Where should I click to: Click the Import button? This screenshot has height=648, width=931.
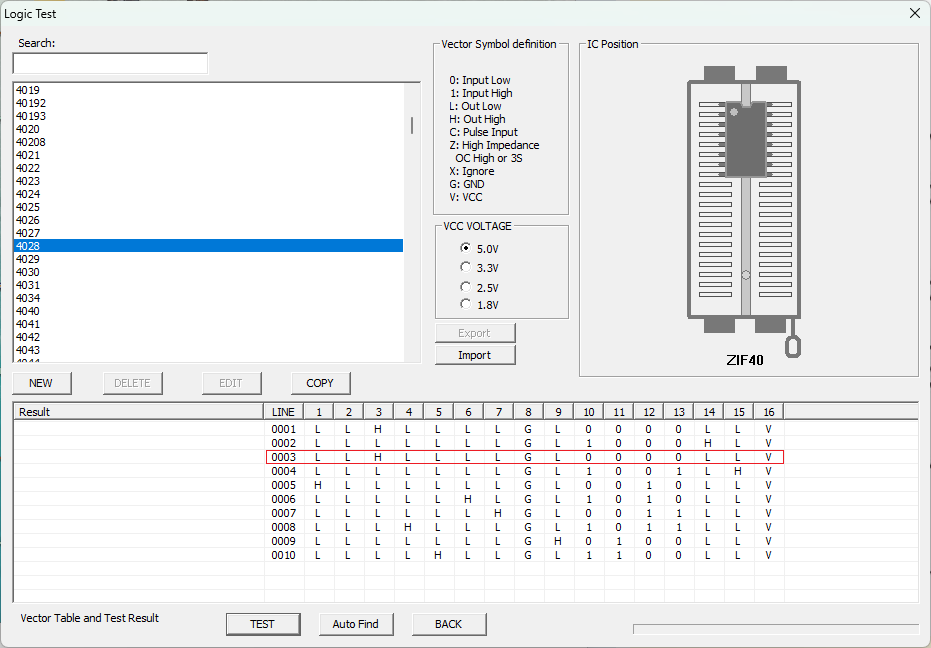coord(475,355)
